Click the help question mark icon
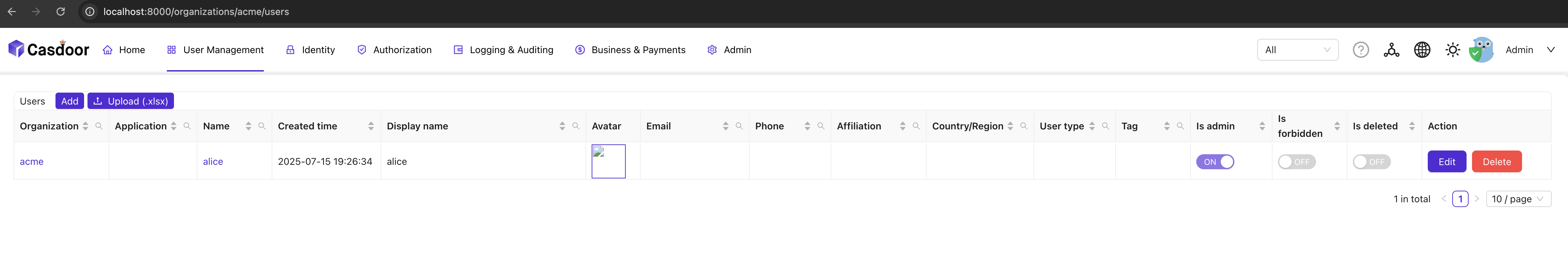This screenshot has width=1568, height=269. pos(1360,50)
